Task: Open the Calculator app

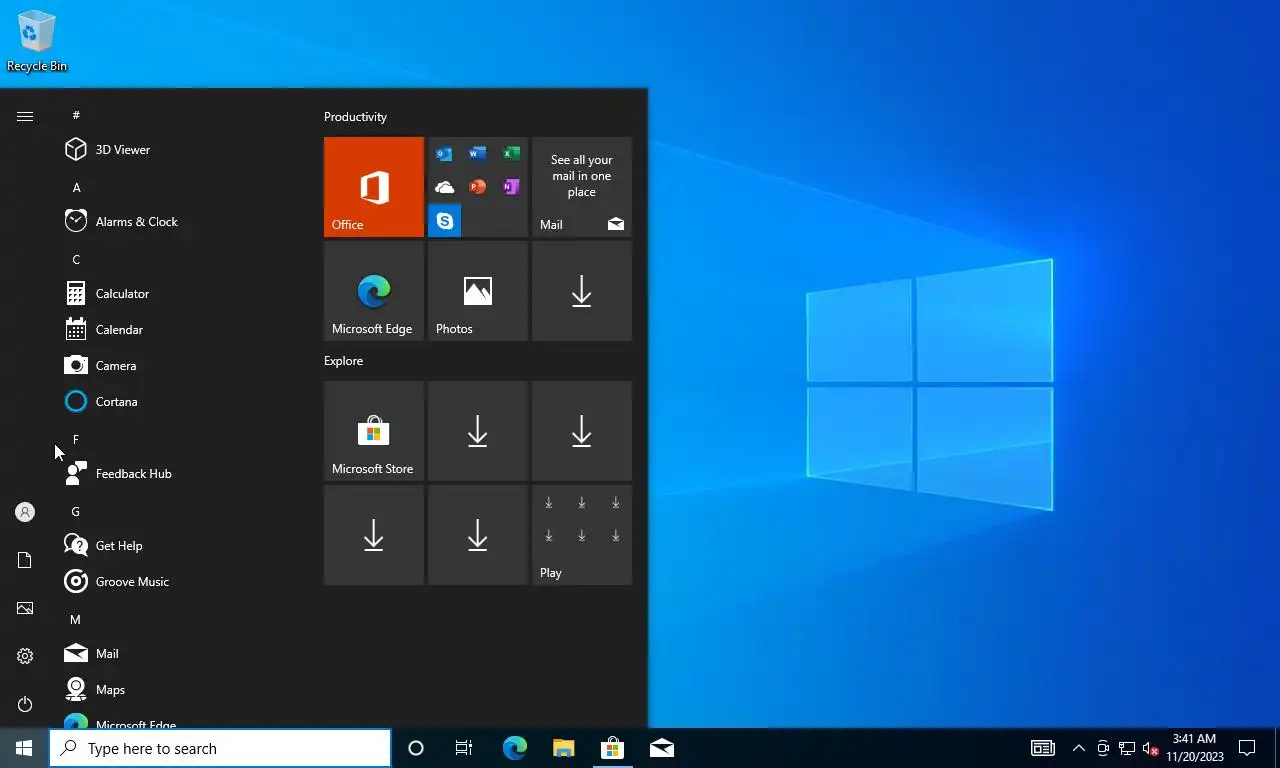Action: pyautogui.click(x=180, y=293)
